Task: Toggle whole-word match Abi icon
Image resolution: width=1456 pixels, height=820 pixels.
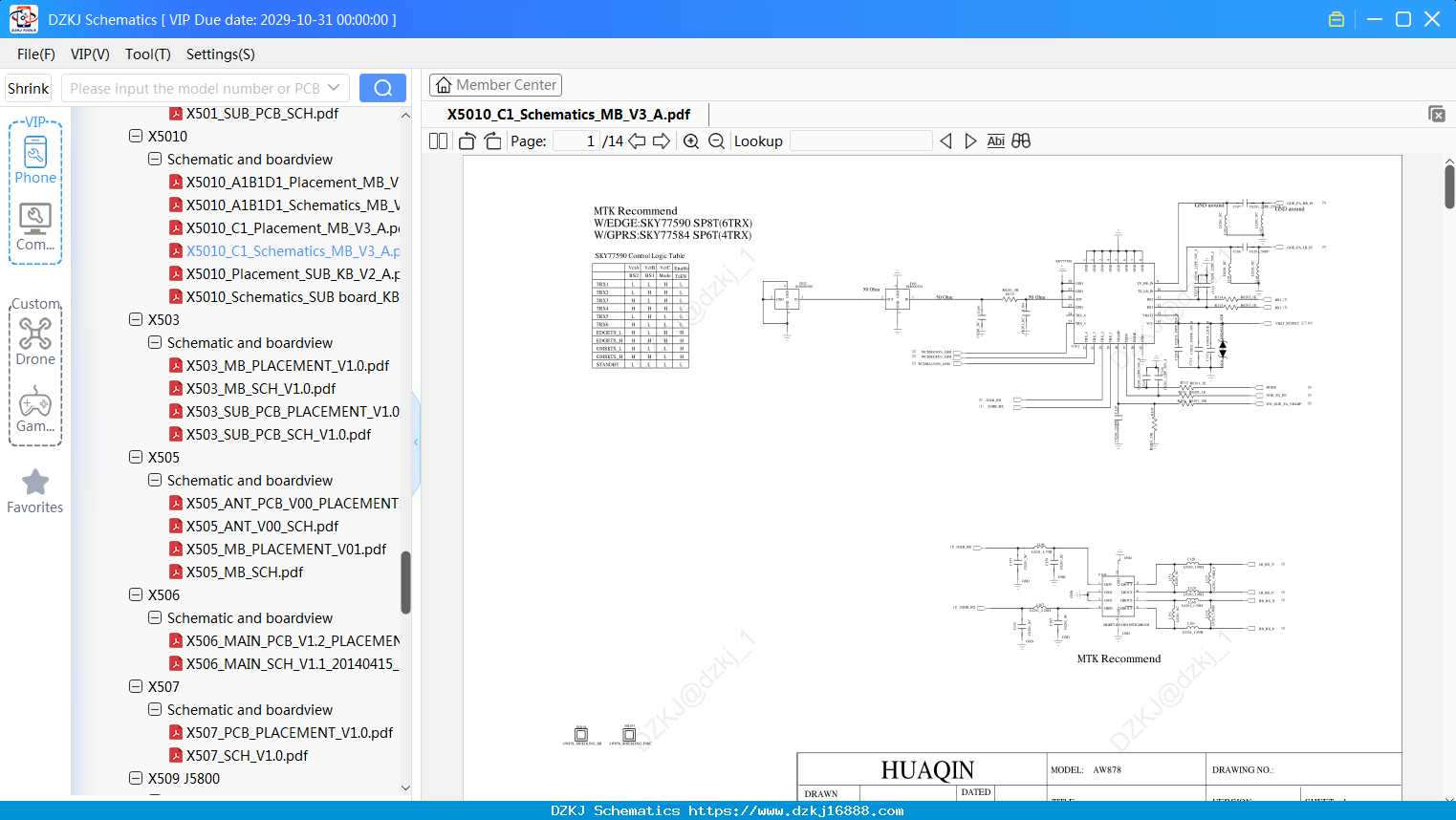Action: (996, 141)
